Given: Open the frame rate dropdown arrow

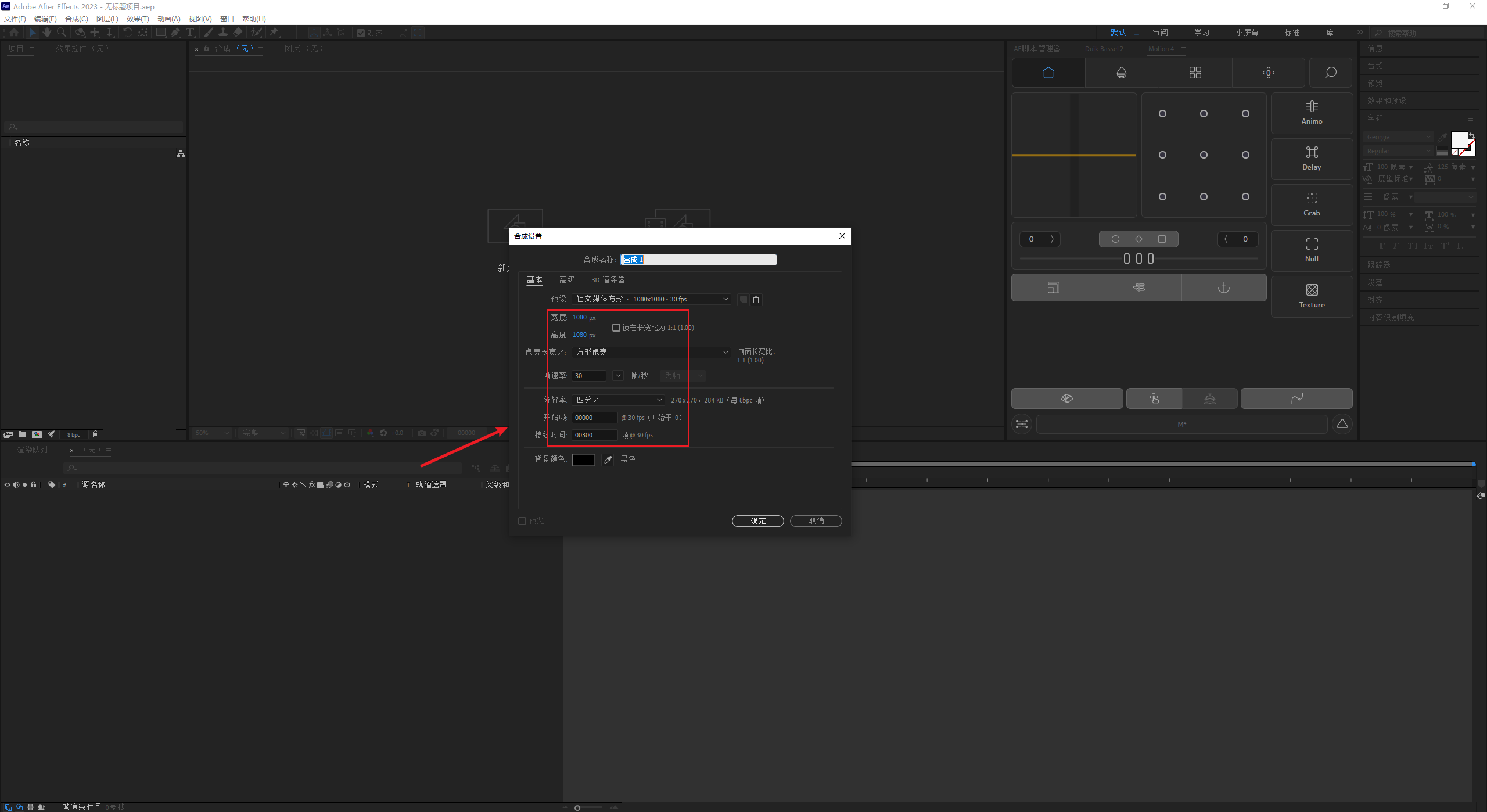Looking at the screenshot, I should coord(618,376).
